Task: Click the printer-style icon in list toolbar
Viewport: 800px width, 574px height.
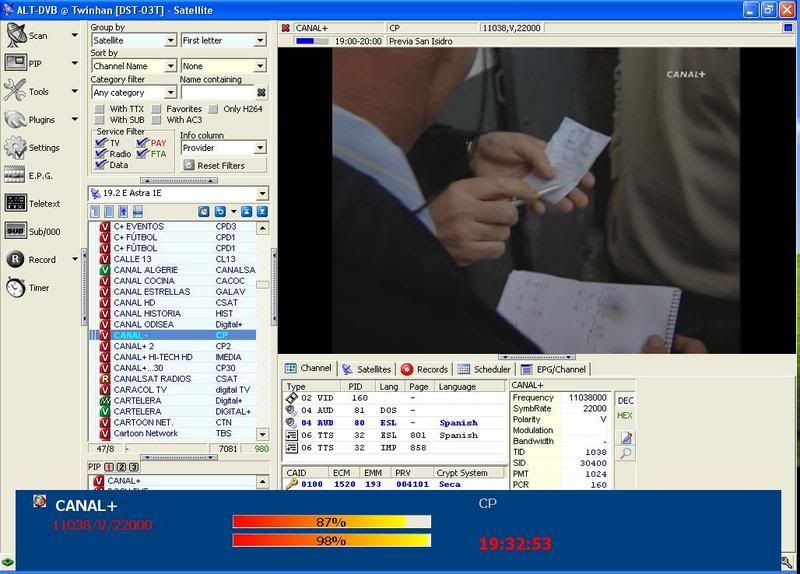Action: 137,211
